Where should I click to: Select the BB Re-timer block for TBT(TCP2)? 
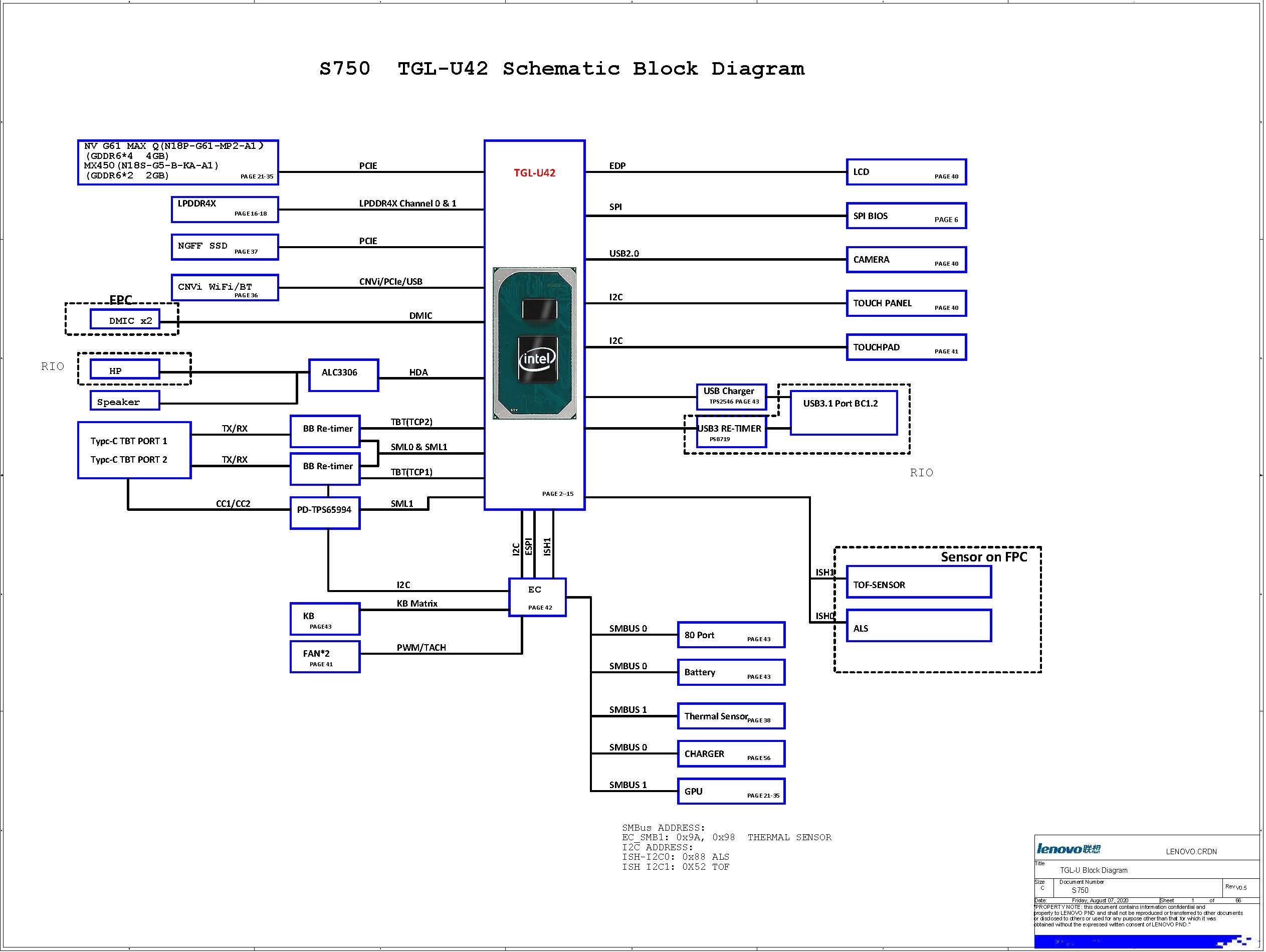[325, 432]
